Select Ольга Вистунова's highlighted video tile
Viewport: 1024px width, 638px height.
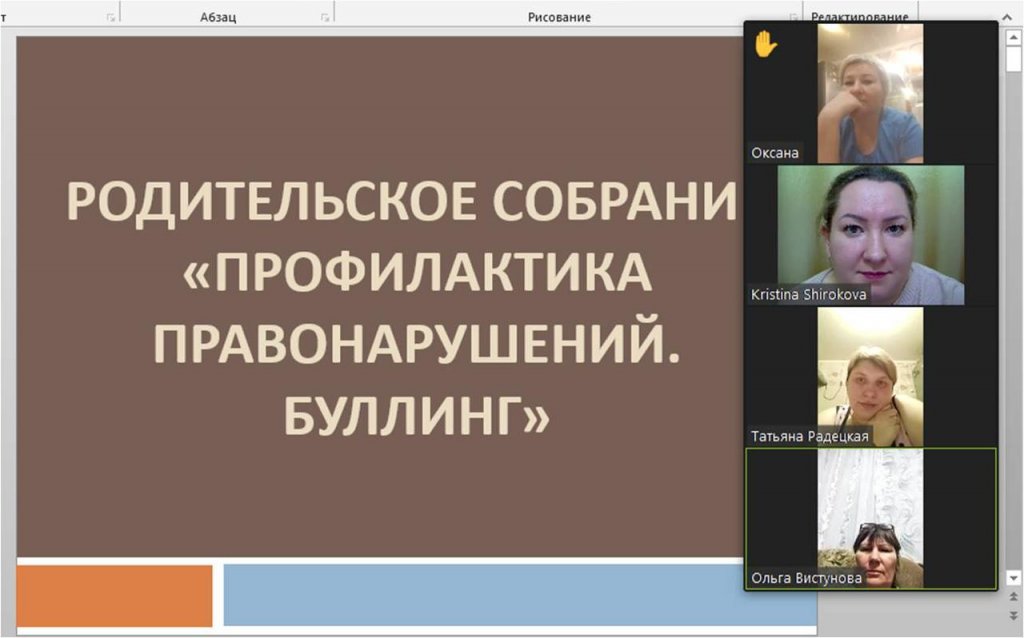click(x=870, y=518)
